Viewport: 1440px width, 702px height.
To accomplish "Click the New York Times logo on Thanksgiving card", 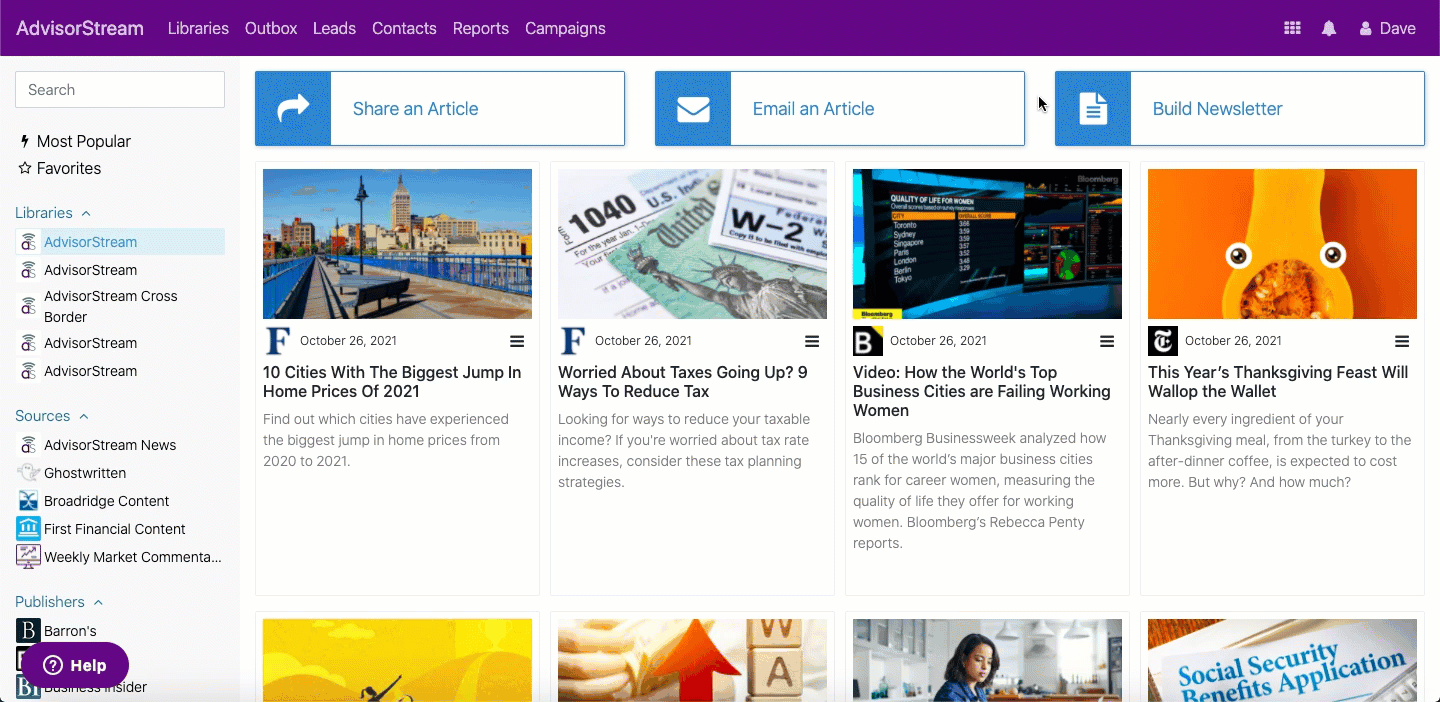I will point(1163,341).
